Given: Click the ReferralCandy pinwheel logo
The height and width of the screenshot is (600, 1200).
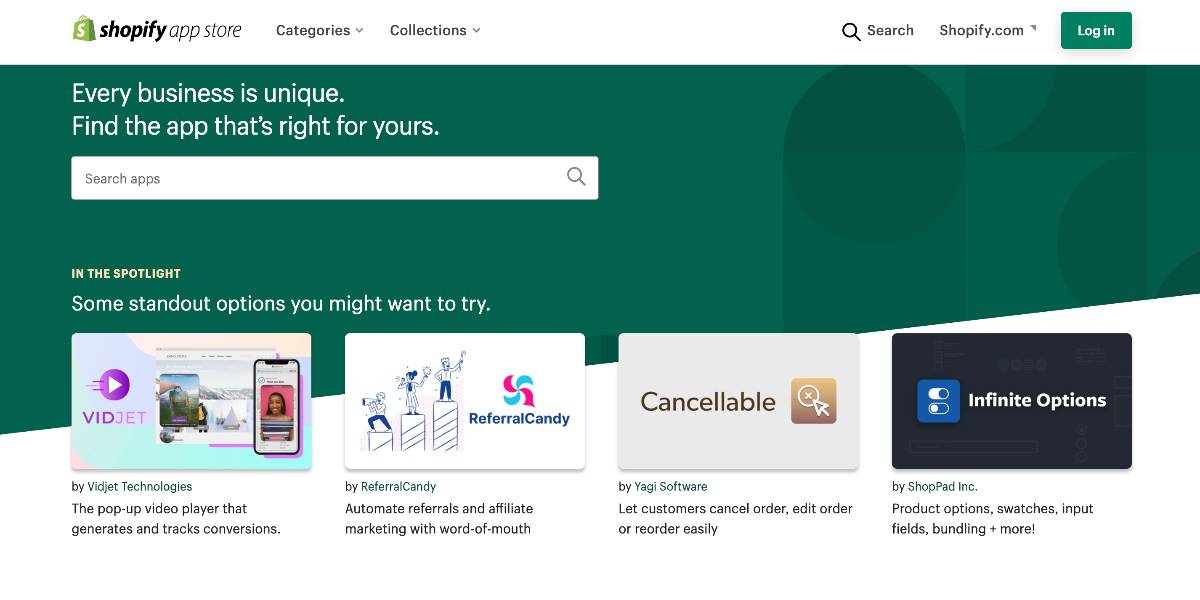Looking at the screenshot, I should (518, 390).
